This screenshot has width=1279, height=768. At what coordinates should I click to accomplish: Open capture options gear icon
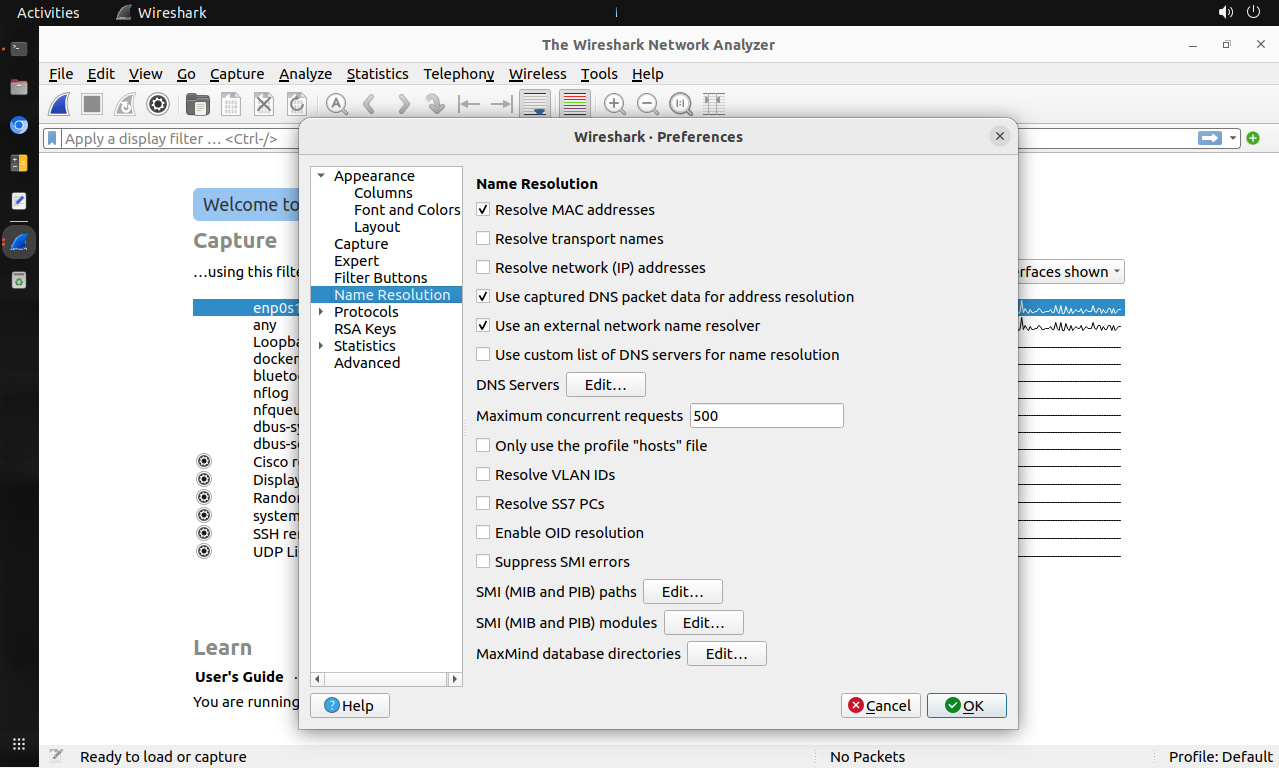point(157,104)
